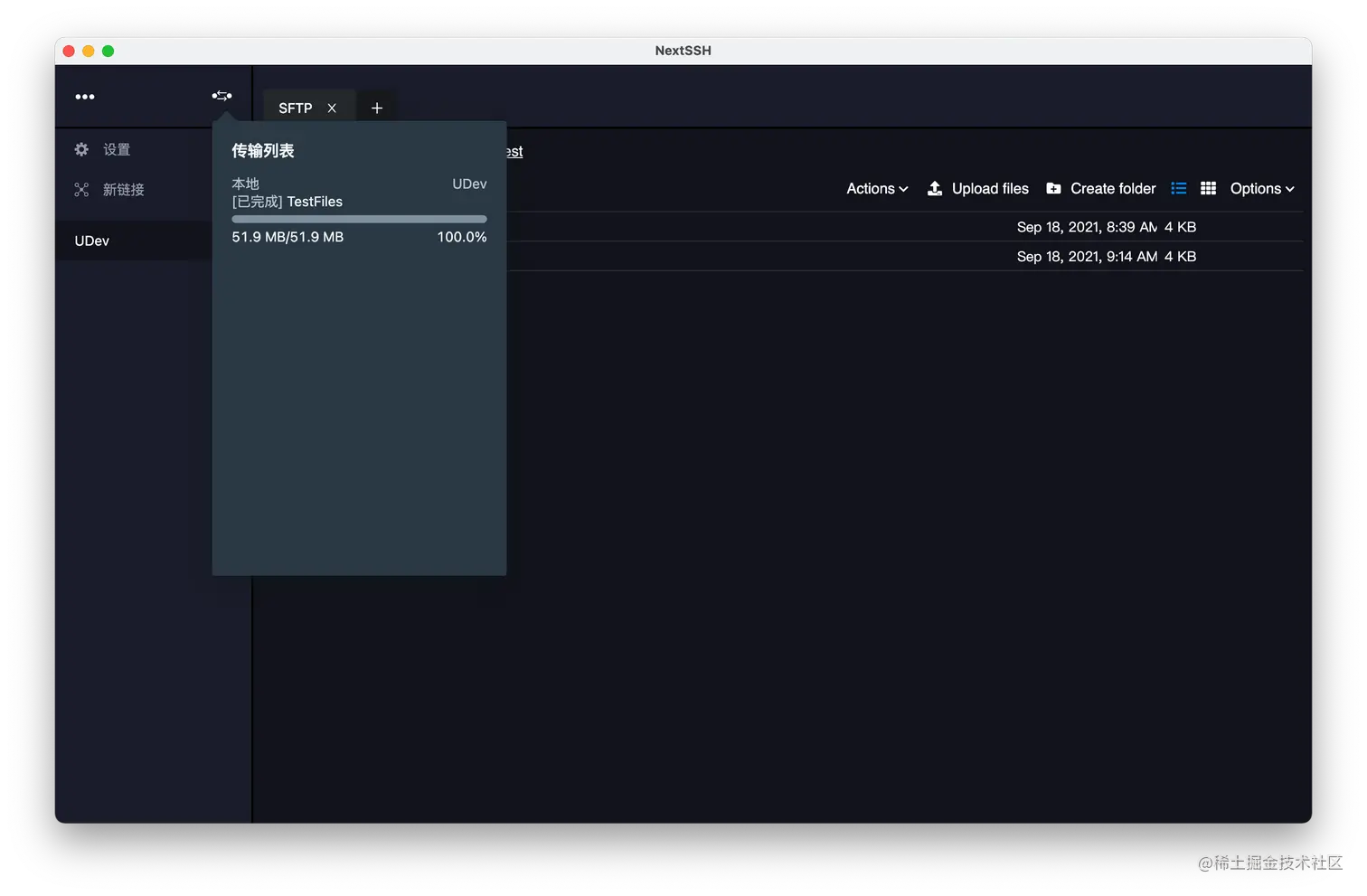Open 新链接 new connection item
The width and height of the screenshot is (1367, 896).
coord(124,189)
